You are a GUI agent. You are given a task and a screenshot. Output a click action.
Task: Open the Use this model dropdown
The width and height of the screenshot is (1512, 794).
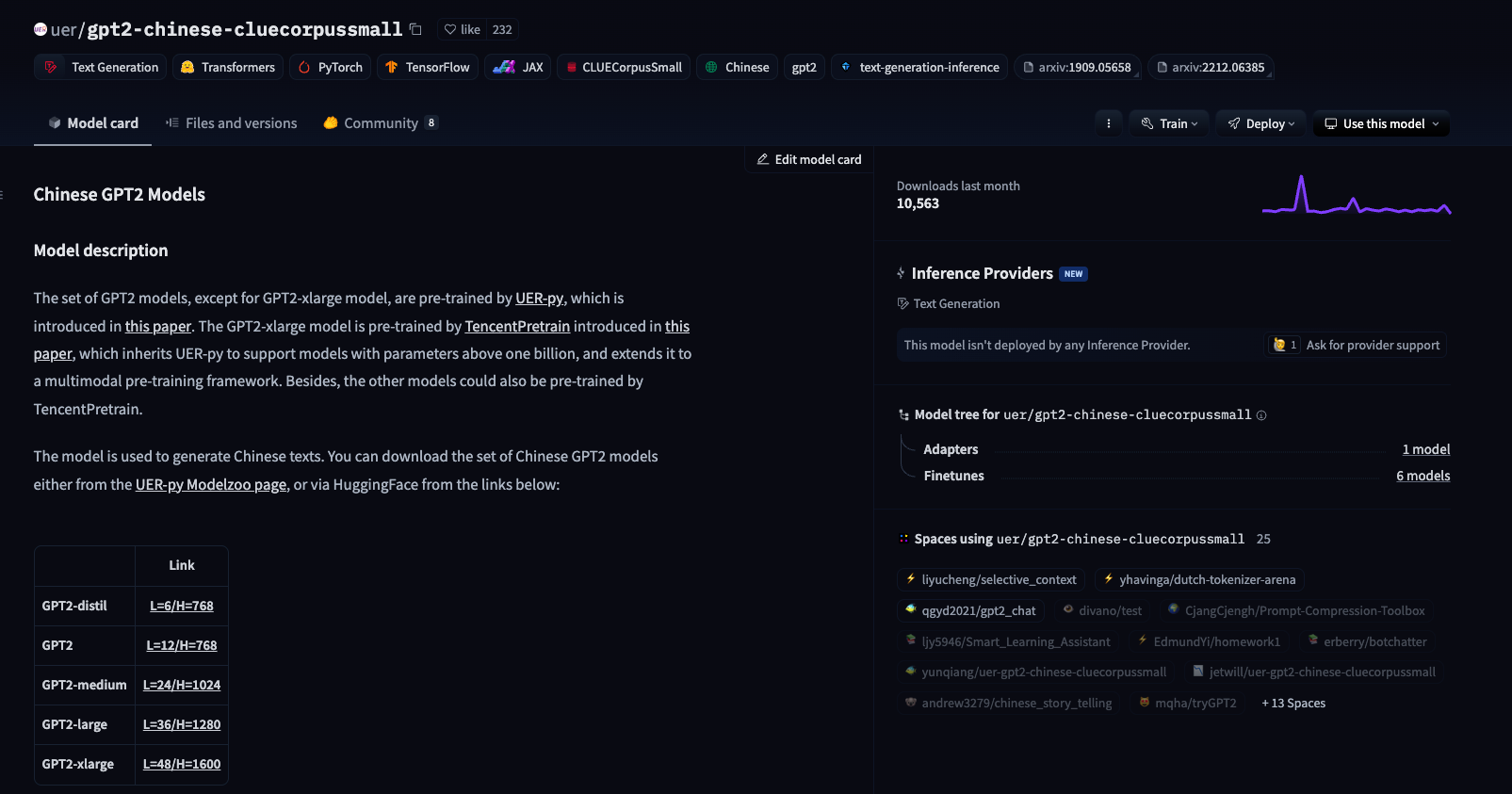(1381, 123)
